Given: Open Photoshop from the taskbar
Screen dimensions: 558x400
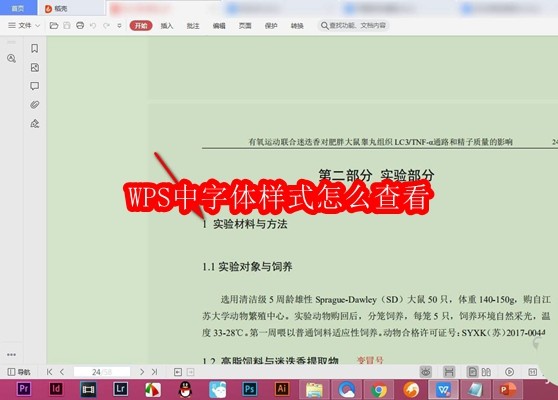Looking at the screenshot, I should [249, 389].
